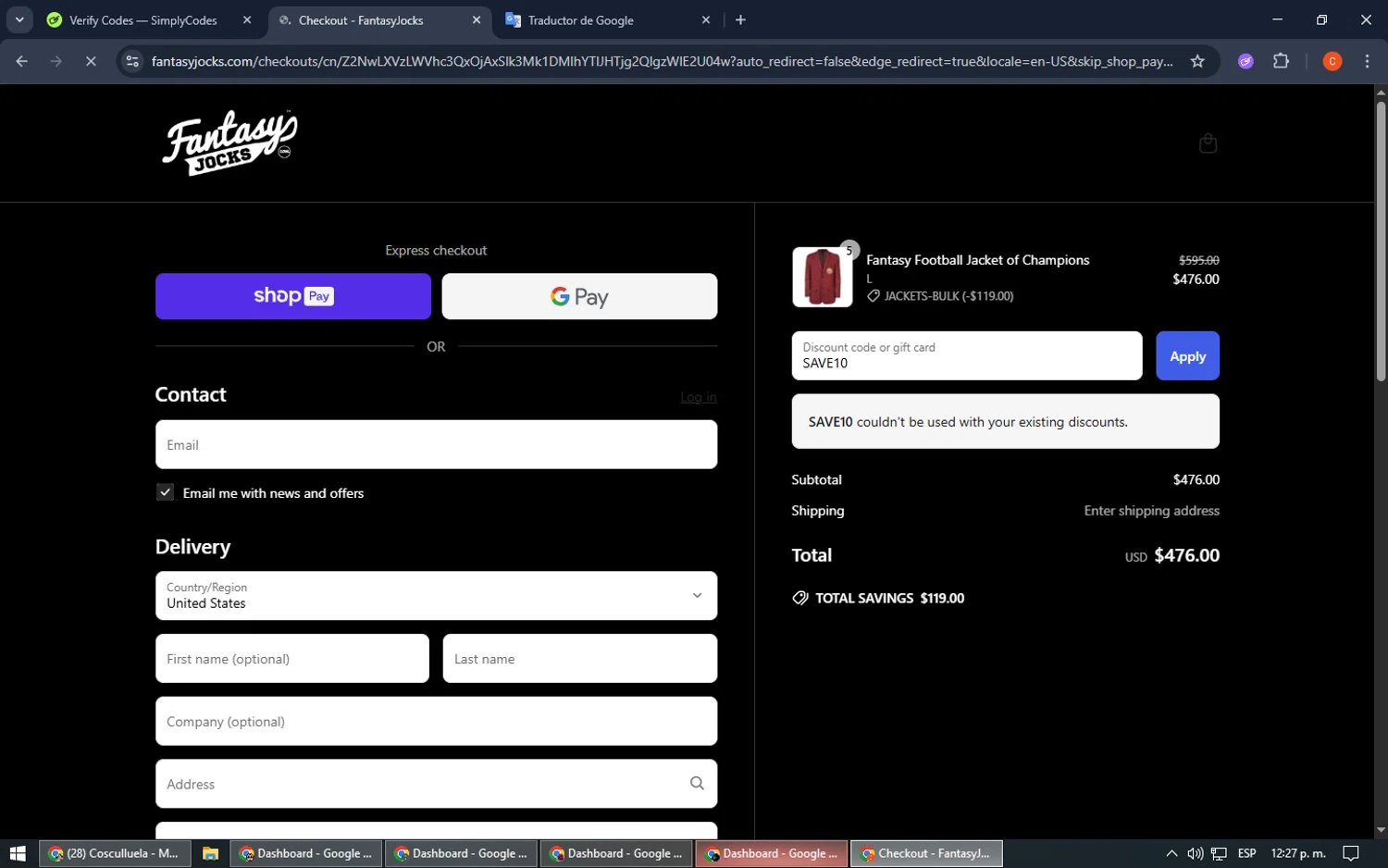Open the Chrome extensions puzzle icon
This screenshot has width=1388, height=868.
coord(1281,61)
